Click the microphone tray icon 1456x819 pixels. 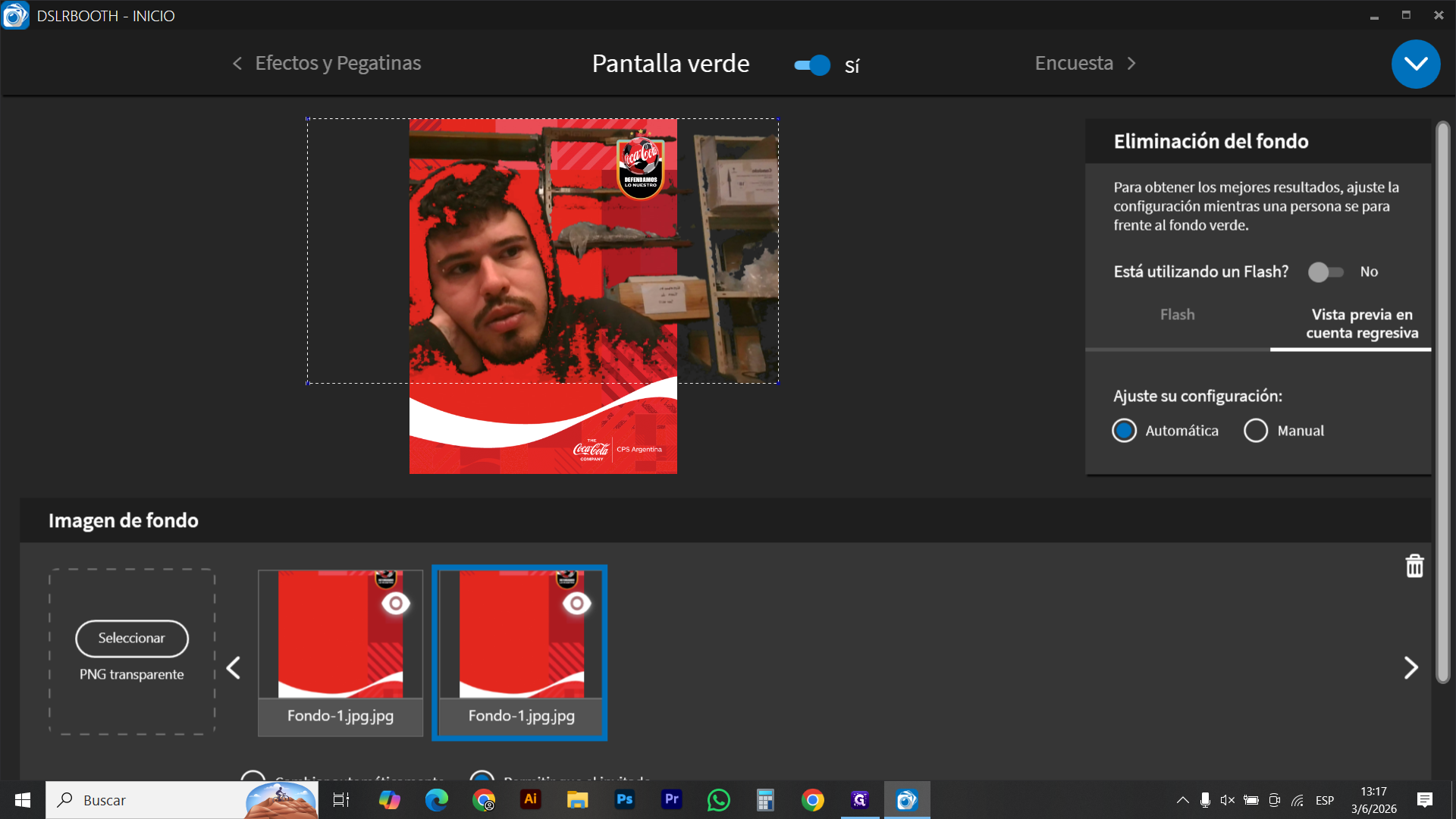click(1205, 800)
